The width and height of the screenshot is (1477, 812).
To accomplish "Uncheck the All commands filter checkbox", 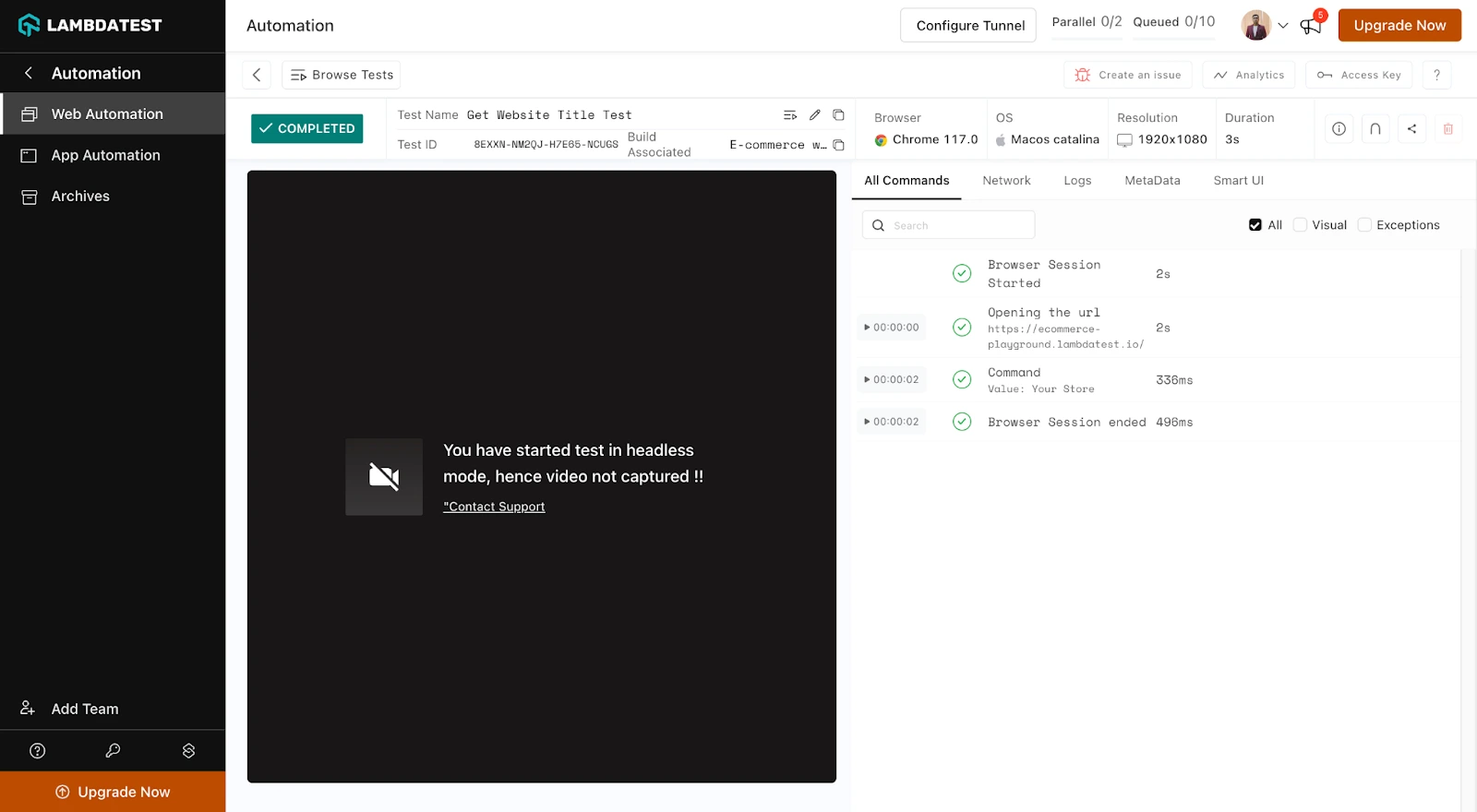I will [x=1255, y=225].
